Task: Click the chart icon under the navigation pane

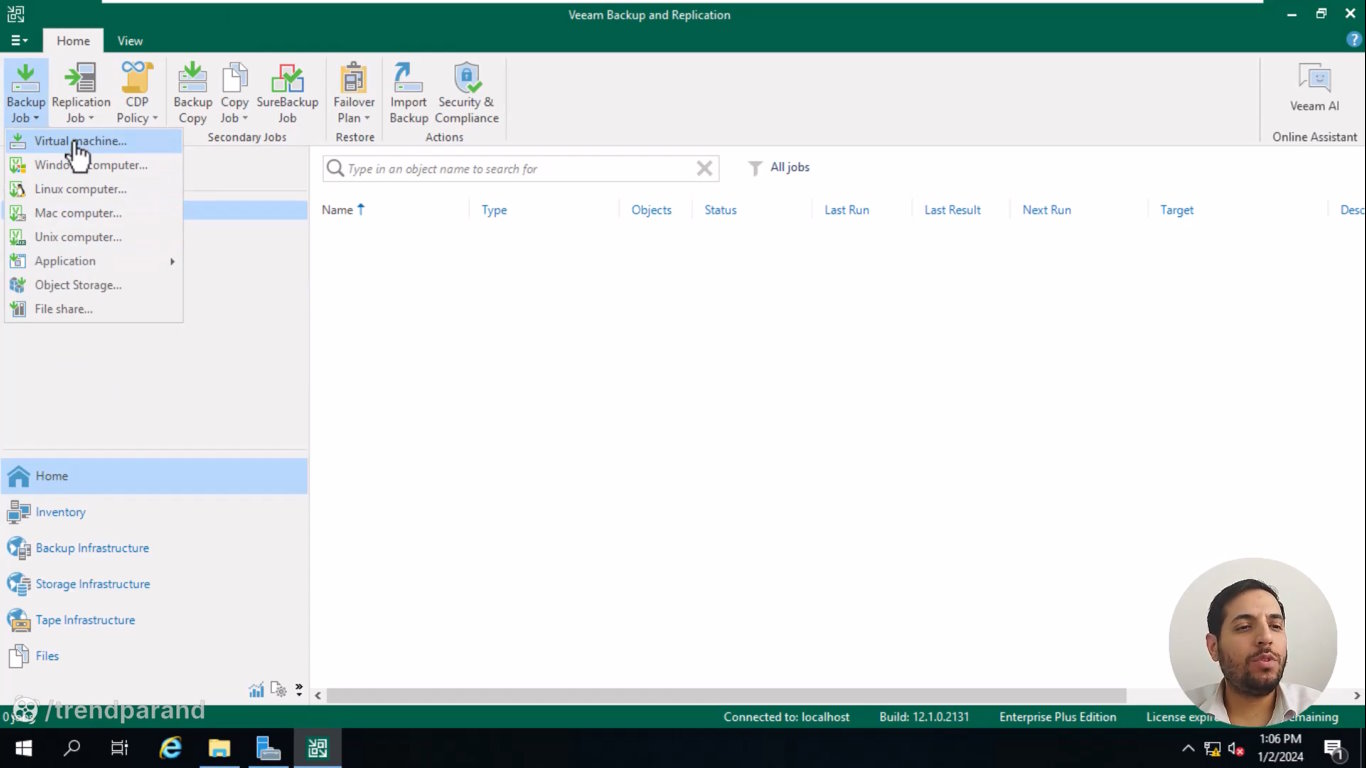Action: pyautogui.click(x=257, y=689)
